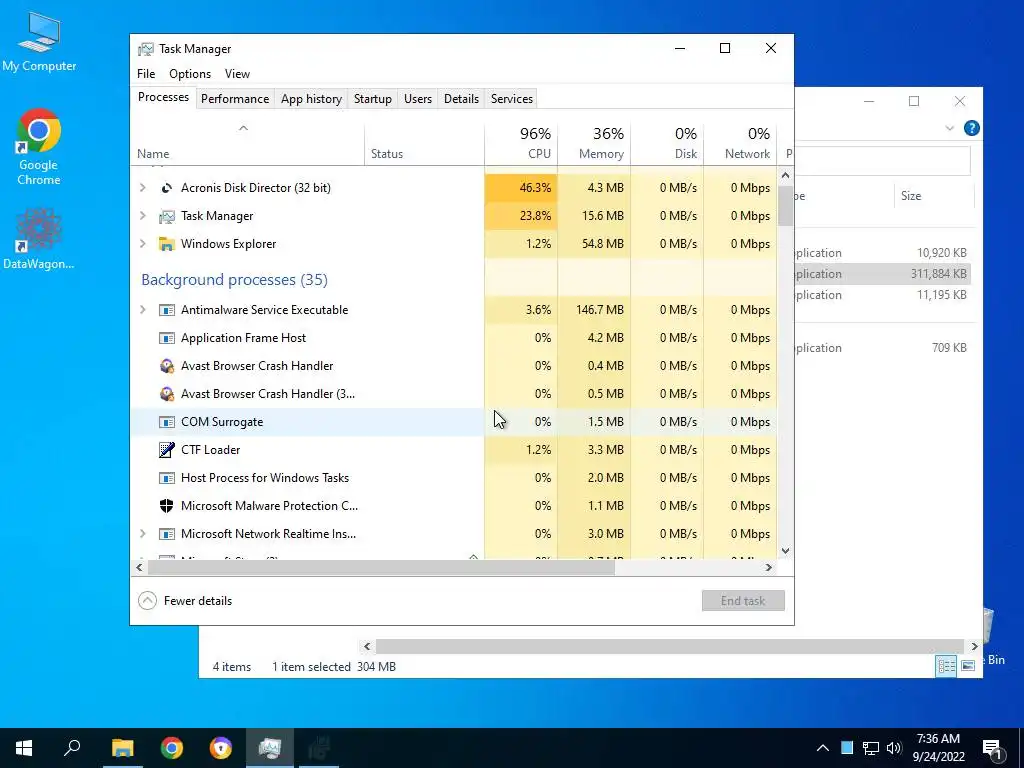This screenshot has height=768, width=1024.
Task: Switch Explorer window to large icons view
Action: (968, 665)
